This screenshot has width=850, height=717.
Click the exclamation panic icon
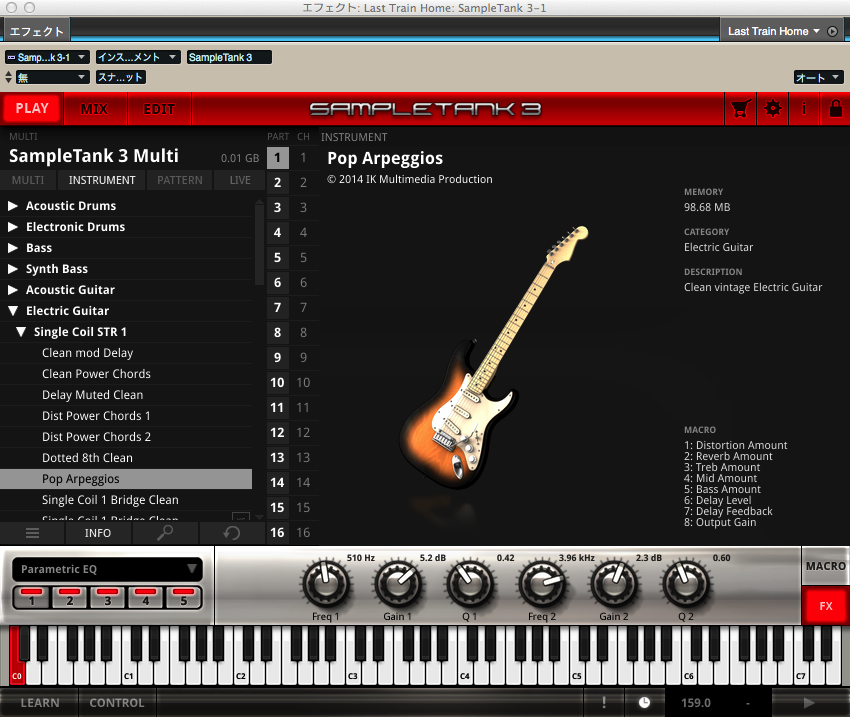pyautogui.click(x=604, y=703)
